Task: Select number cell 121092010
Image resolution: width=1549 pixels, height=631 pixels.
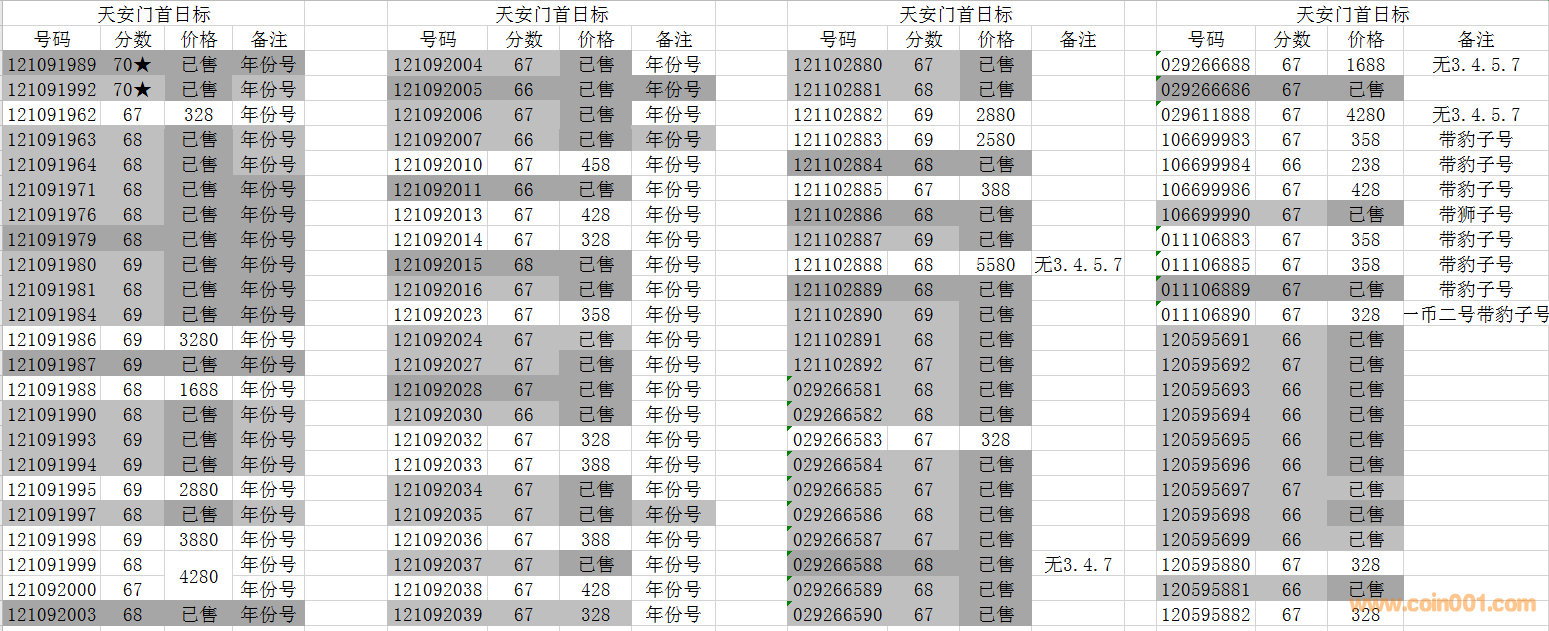Action: [437, 165]
